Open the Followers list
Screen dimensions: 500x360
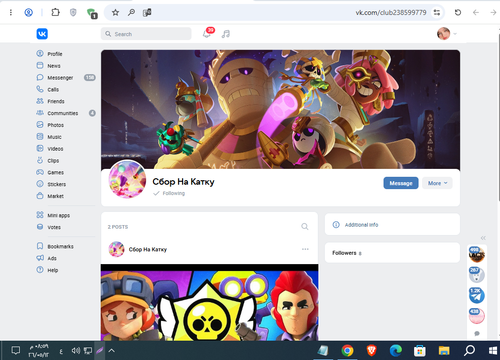tap(392, 253)
